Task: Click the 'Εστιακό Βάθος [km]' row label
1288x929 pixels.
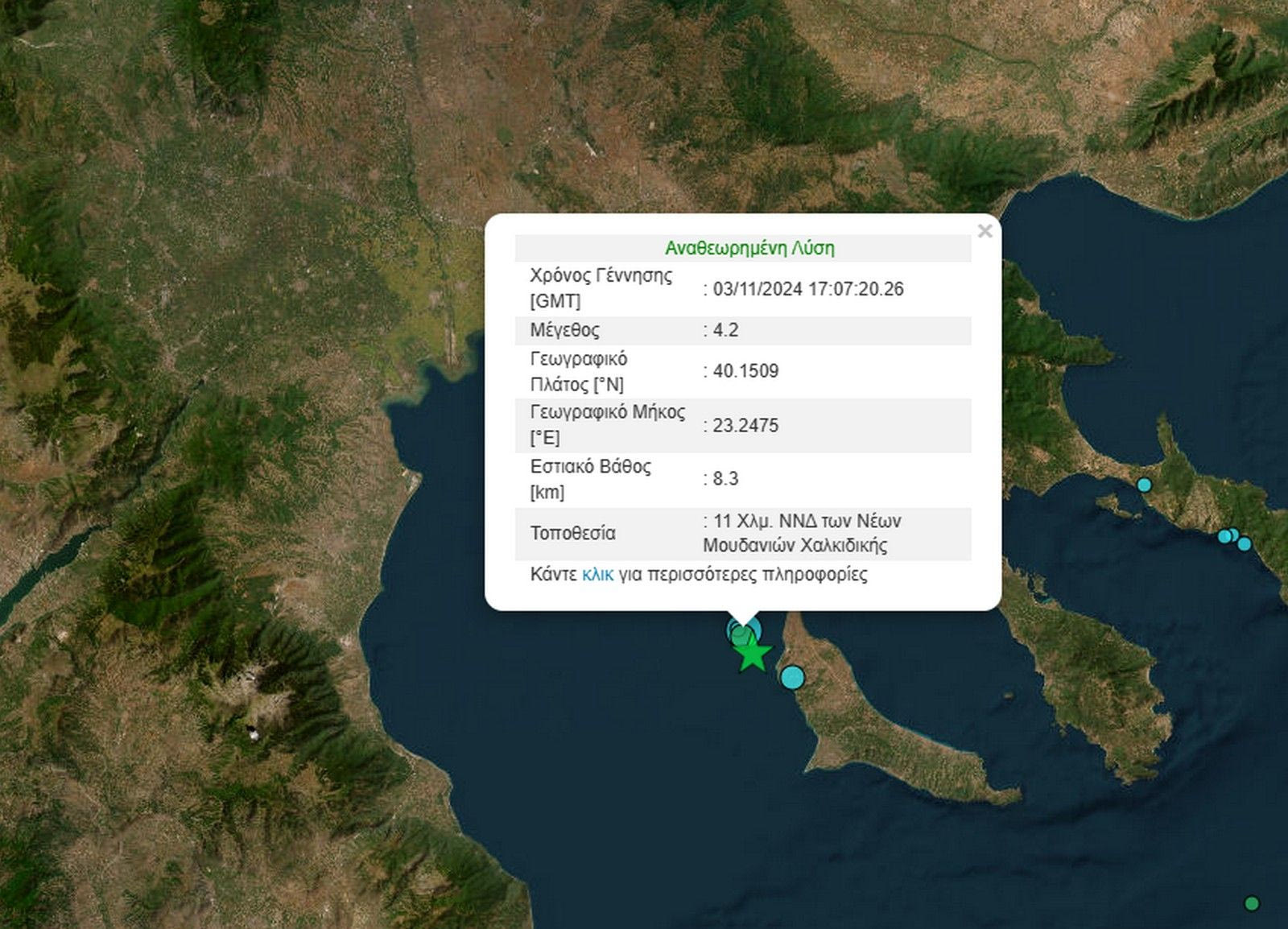Action: [x=590, y=479]
